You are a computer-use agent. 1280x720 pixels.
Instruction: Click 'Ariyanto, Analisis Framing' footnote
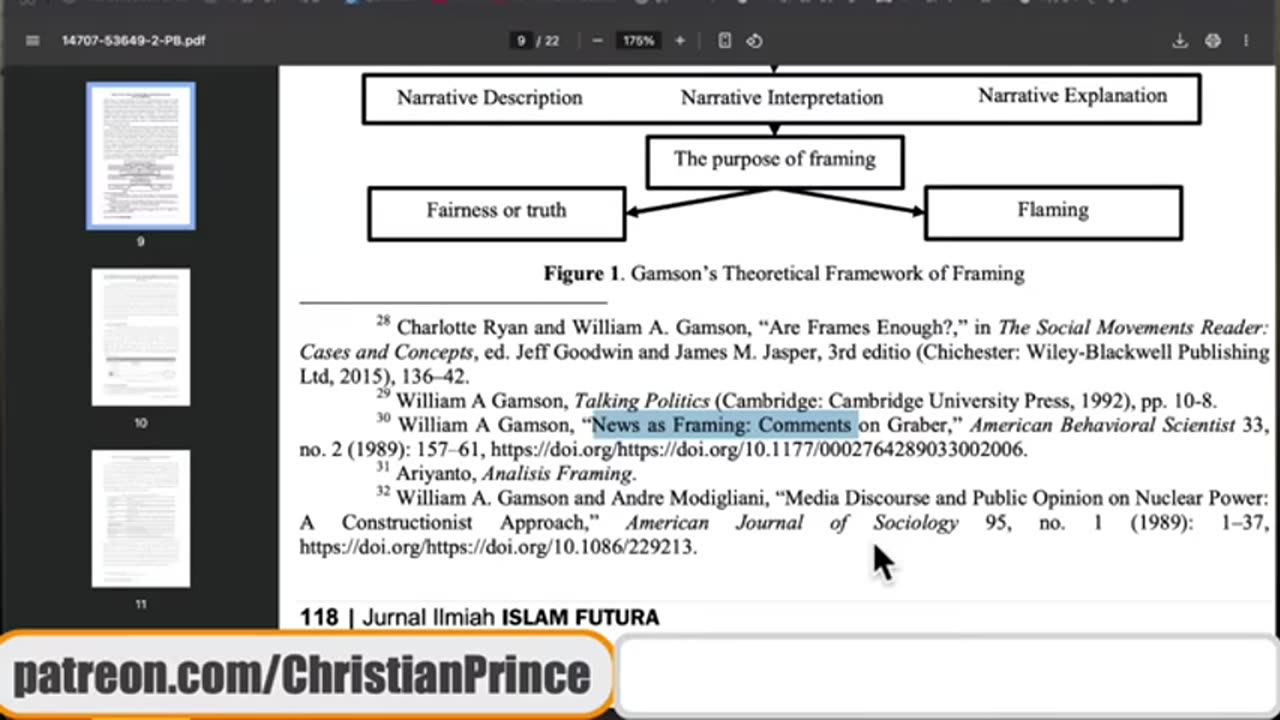(x=516, y=473)
